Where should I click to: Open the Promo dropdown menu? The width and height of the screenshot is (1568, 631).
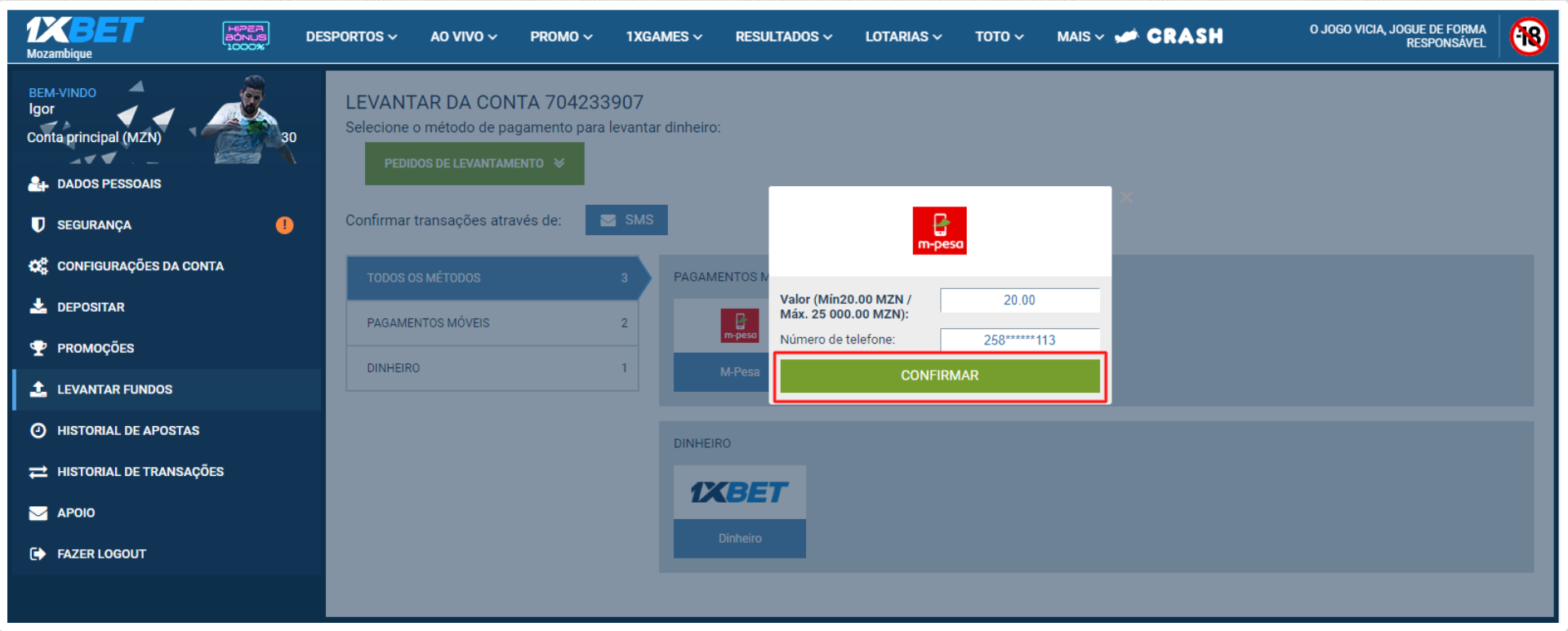(561, 37)
